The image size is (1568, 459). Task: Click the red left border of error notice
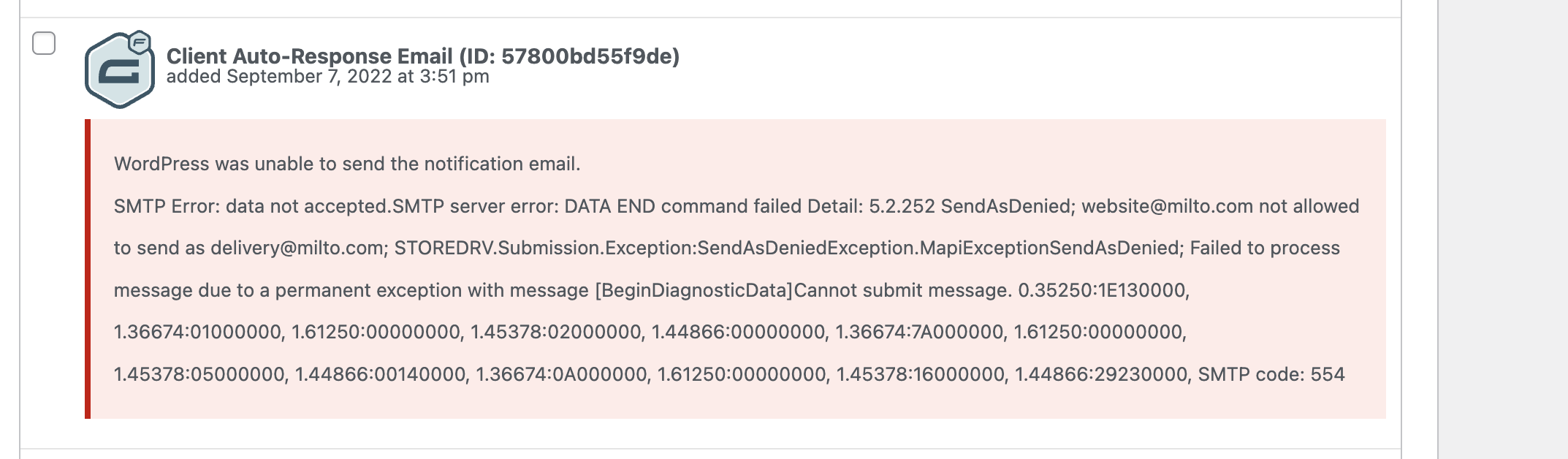[x=88, y=269]
